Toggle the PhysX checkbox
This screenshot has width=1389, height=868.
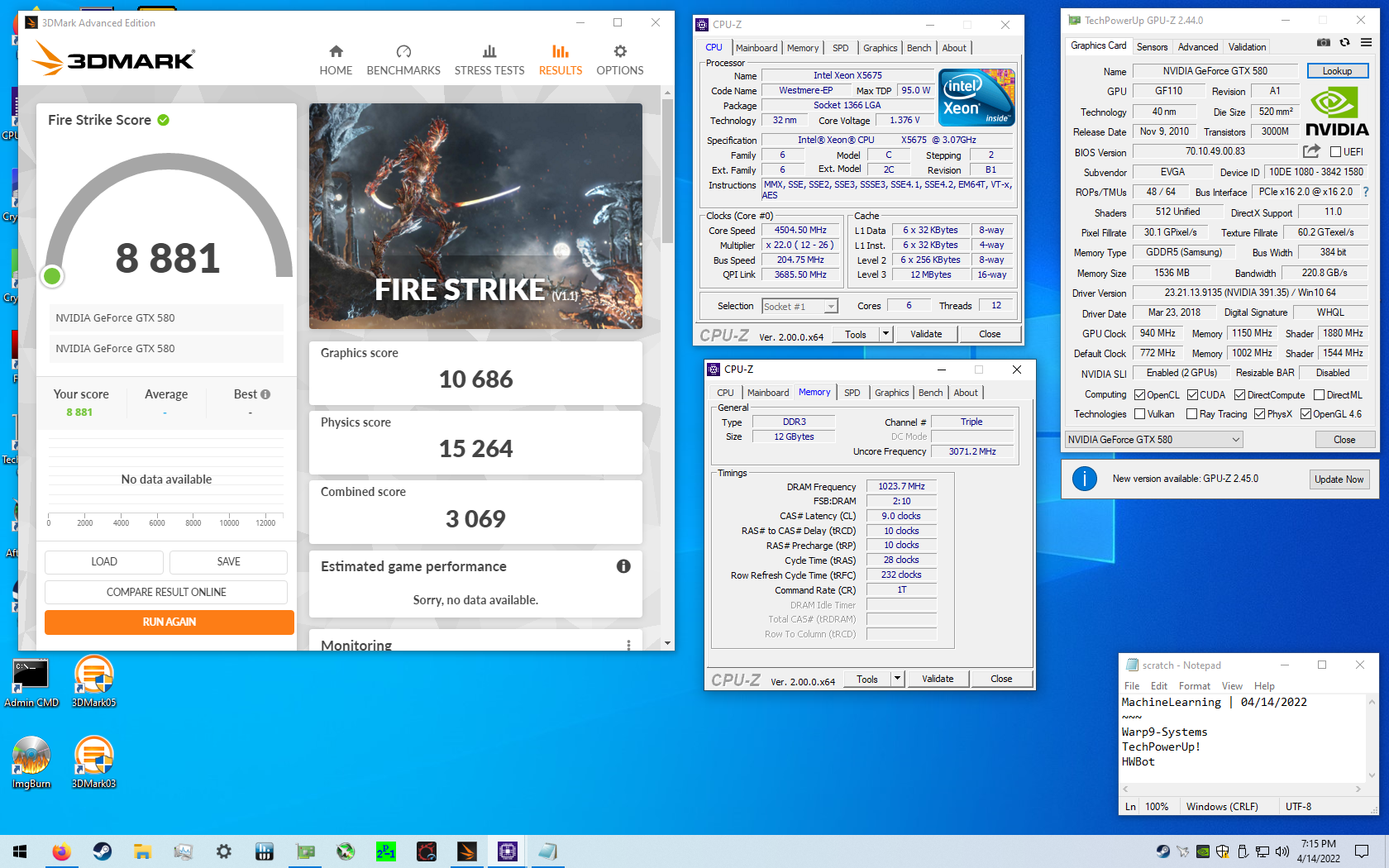tap(1259, 414)
